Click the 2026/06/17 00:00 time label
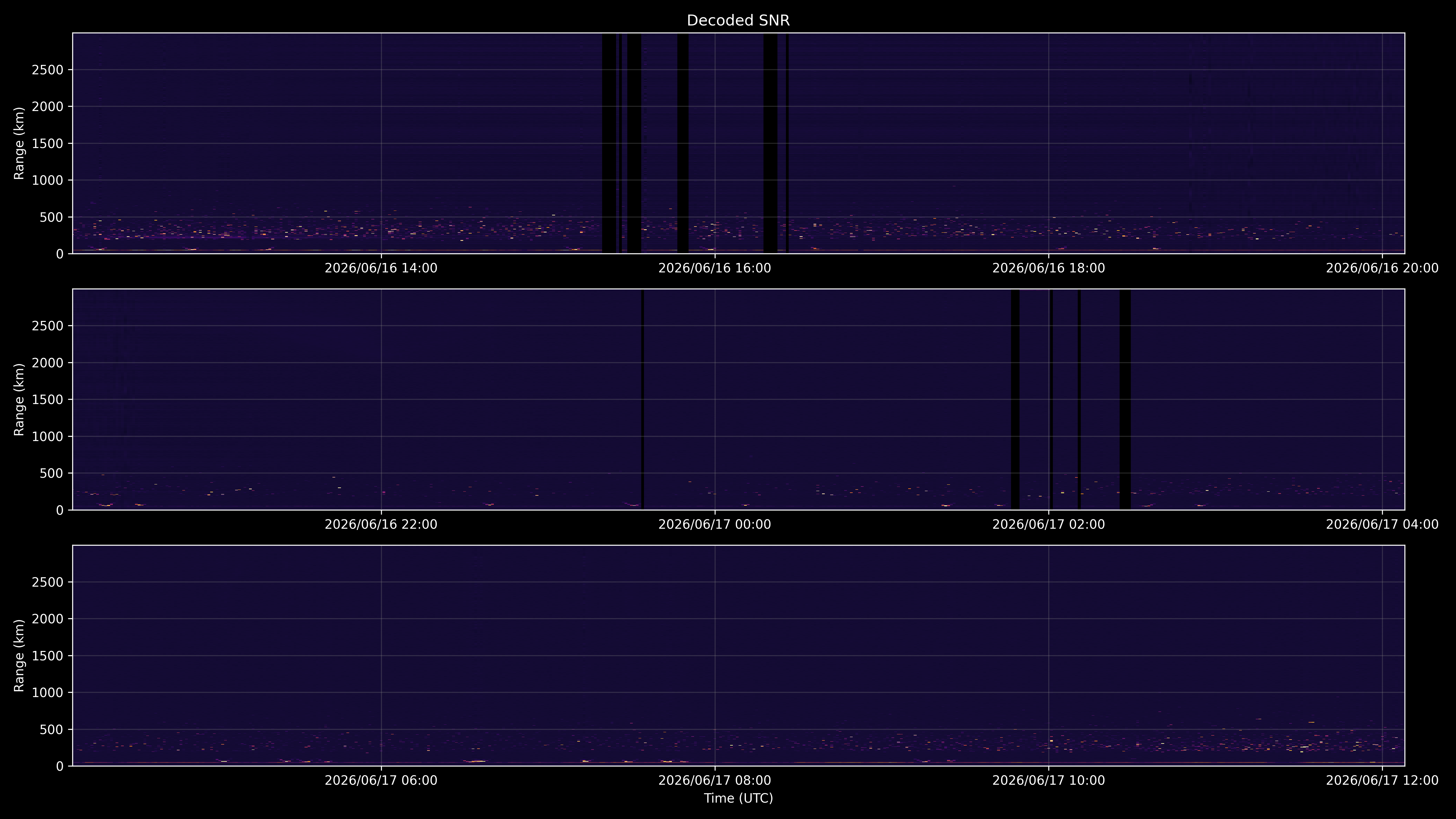 coord(714,524)
